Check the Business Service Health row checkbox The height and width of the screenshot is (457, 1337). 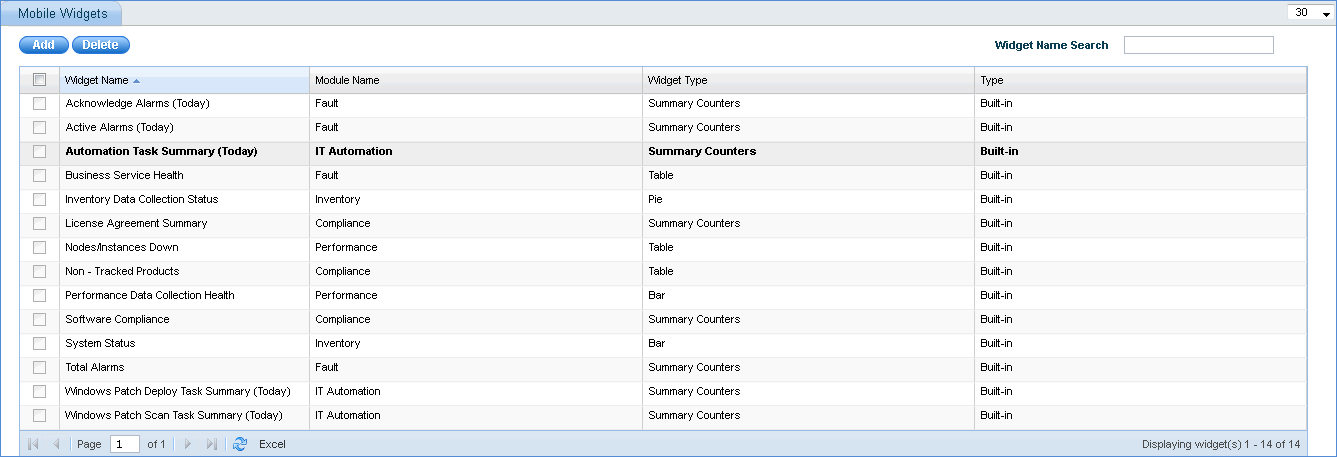pyautogui.click(x=40, y=176)
